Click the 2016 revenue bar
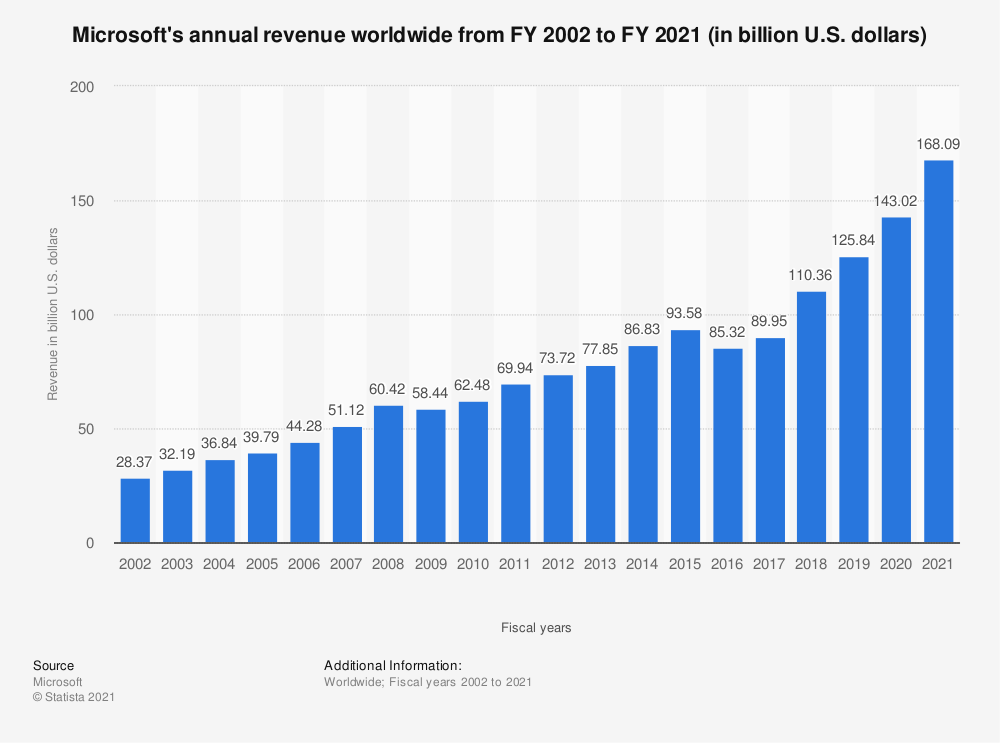Image resolution: width=1000 pixels, height=743 pixels. click(728, 446)
